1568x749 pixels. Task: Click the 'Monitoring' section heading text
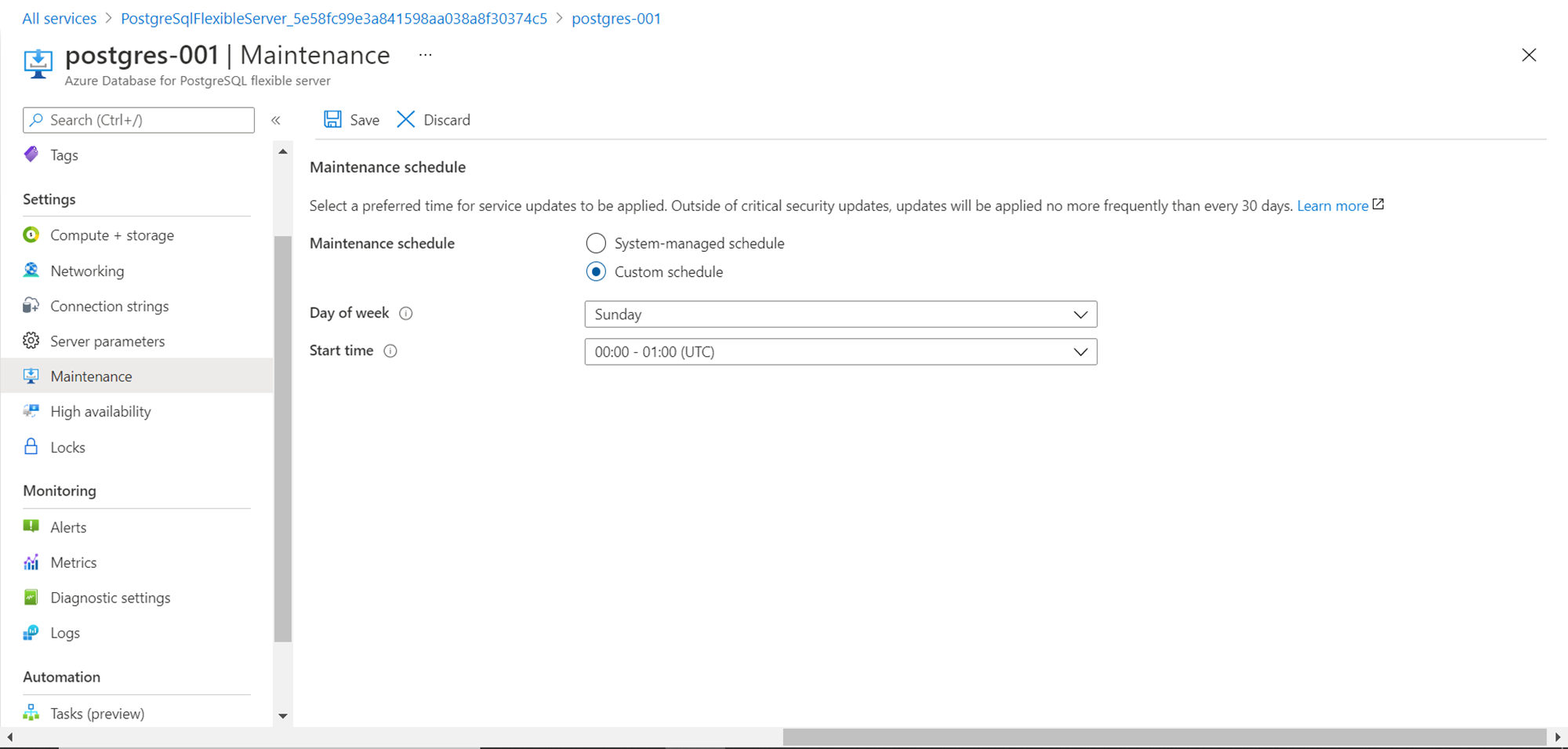pyautogui.click(x=60, y=491)
